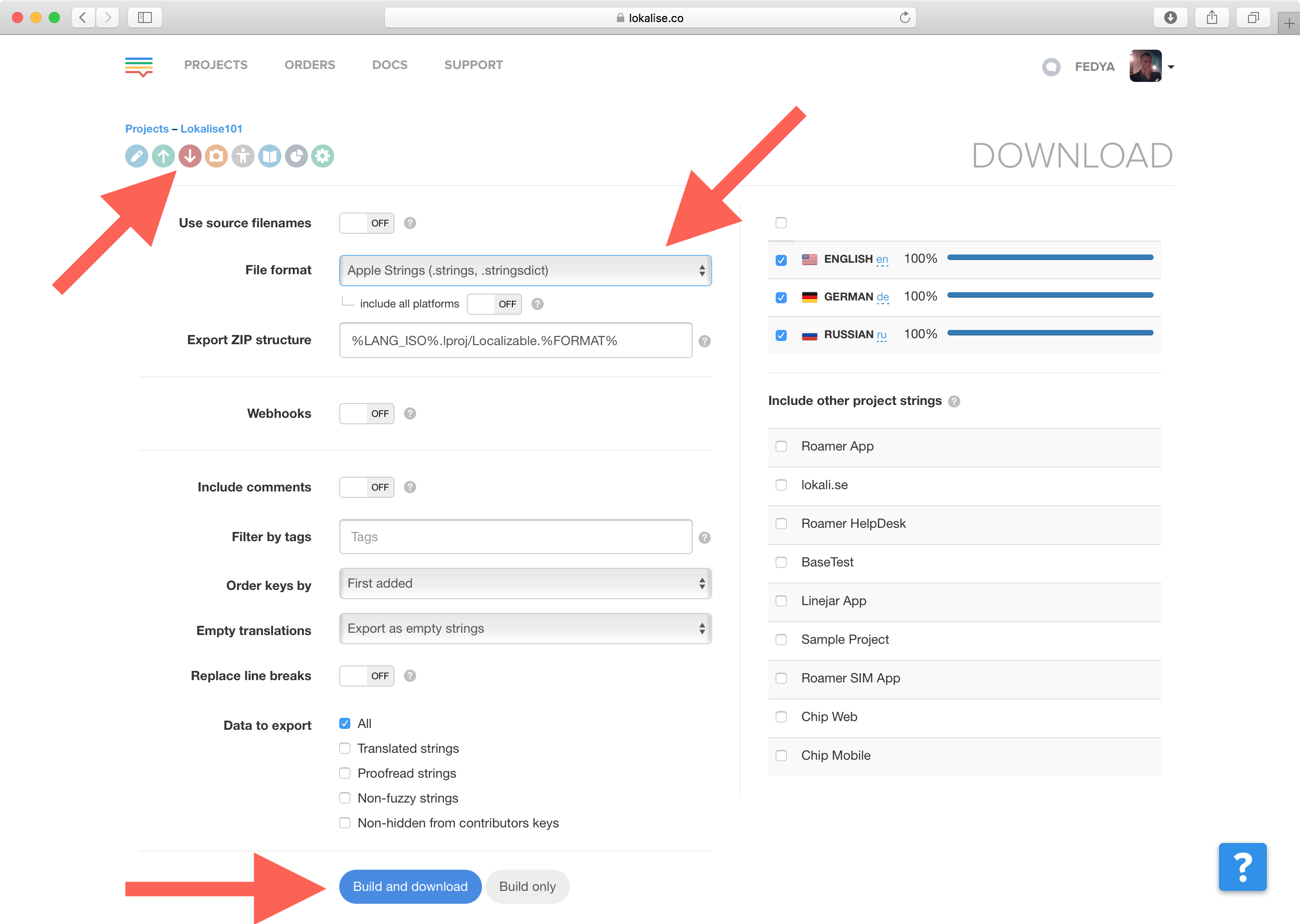The height and width of the screenshot is (924, 1300).
Task: Toggle include all platforms switch
Action: tap(494, 304)
